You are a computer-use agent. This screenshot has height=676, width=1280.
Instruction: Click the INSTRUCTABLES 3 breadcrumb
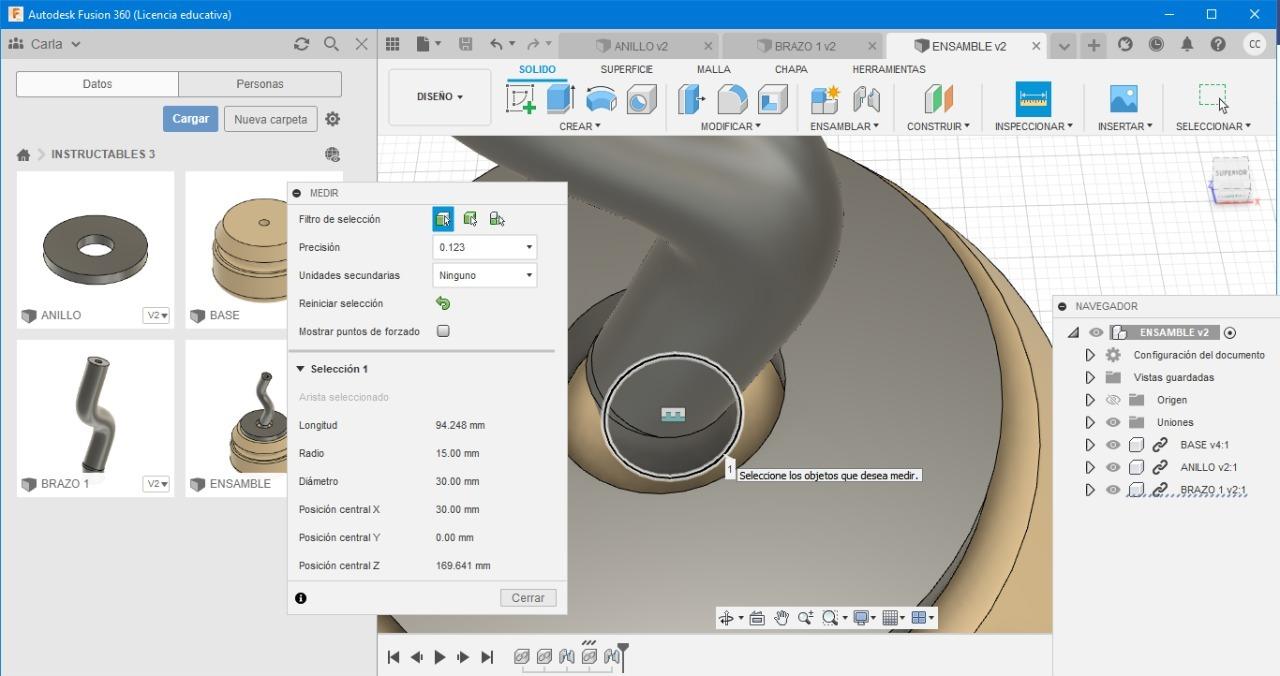point(103,154)
